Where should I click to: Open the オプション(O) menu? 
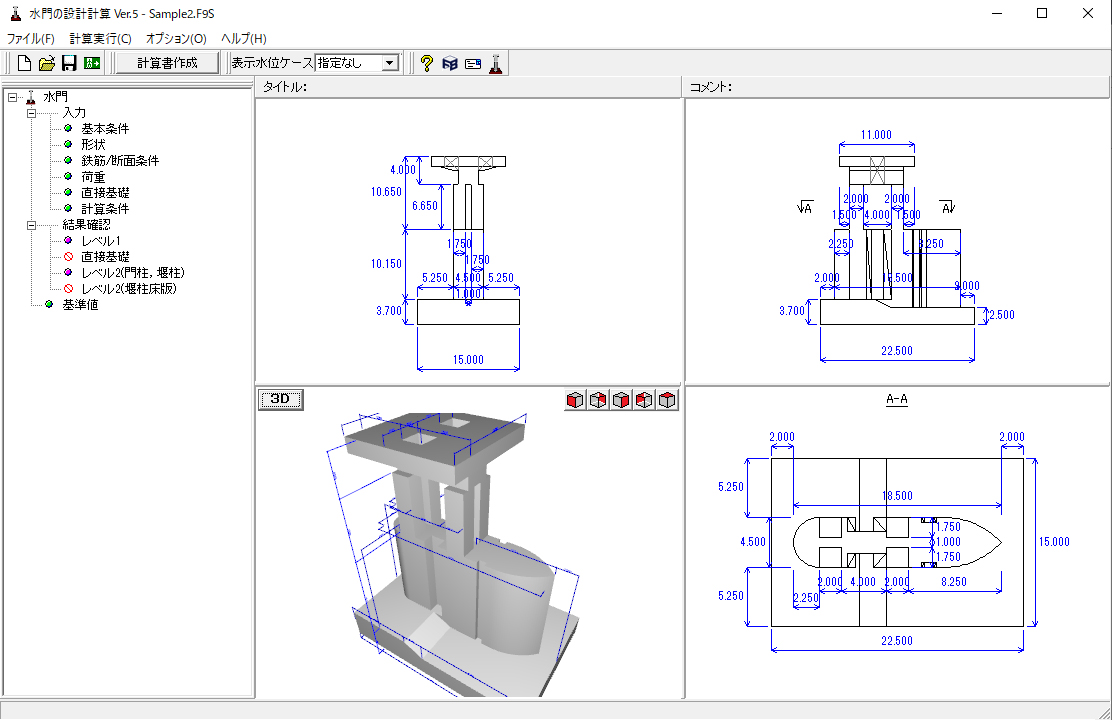click(x=175, y=38)
